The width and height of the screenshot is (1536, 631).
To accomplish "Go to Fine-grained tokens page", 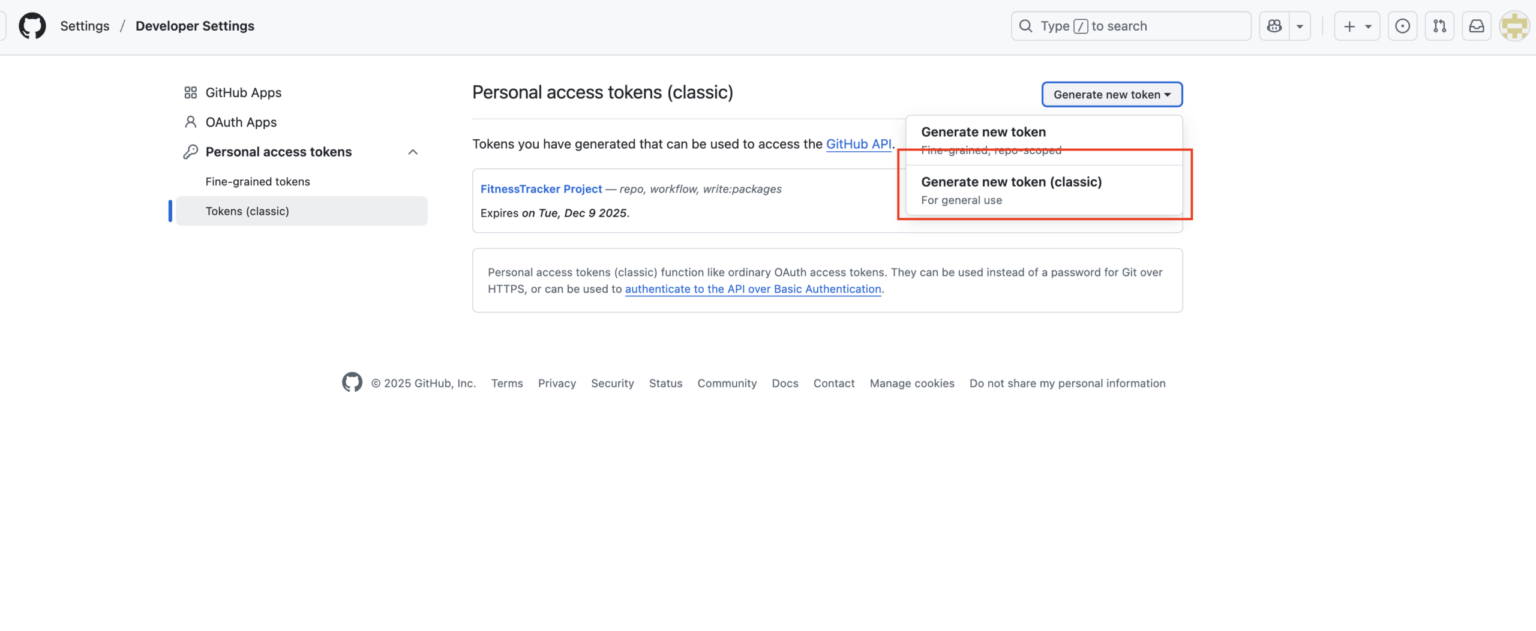I will [x=258, y=182].
